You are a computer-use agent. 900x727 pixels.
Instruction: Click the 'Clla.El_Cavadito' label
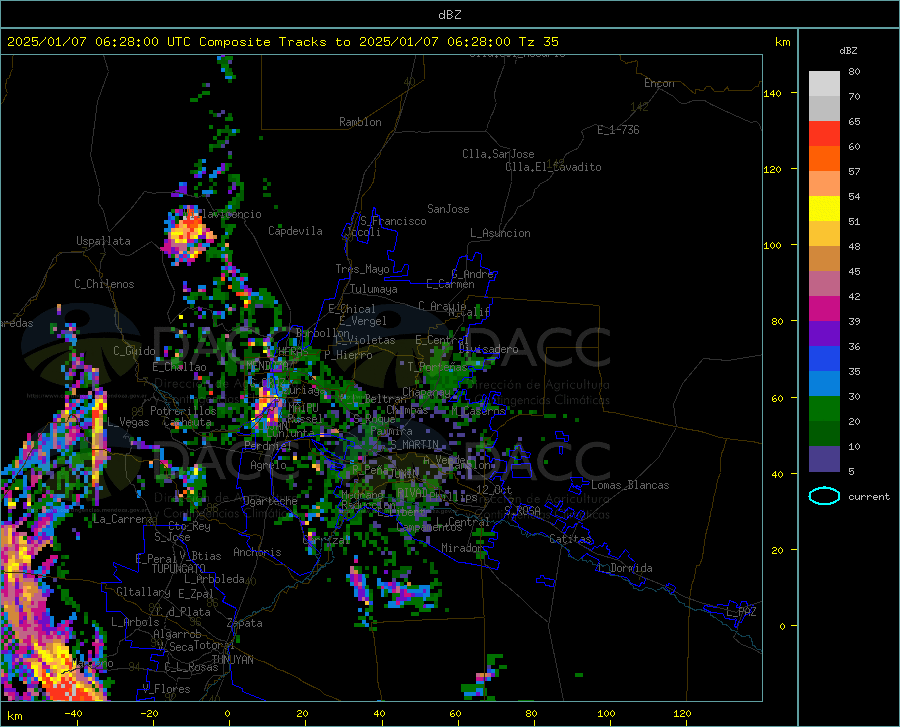553,167
